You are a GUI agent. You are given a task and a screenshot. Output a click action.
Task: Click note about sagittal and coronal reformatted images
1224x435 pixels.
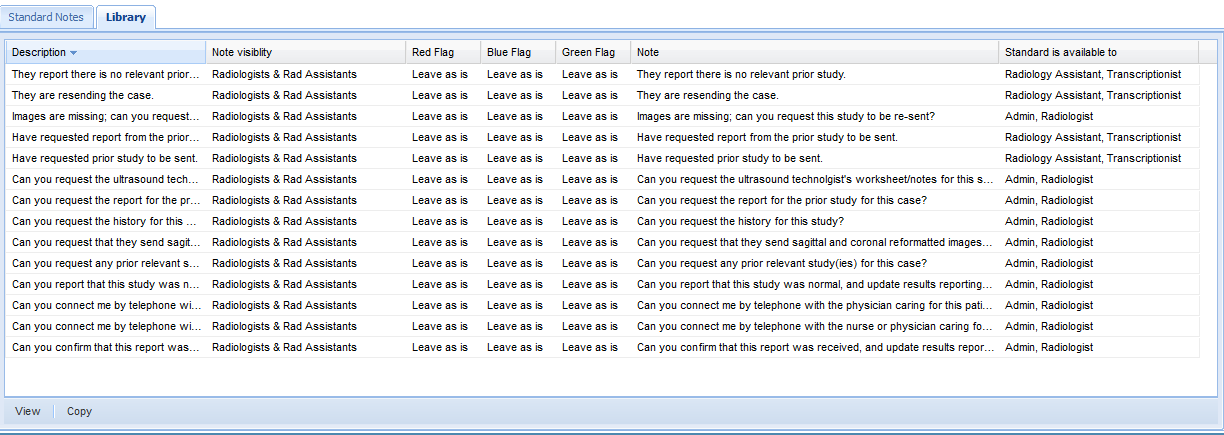pyautogui.click(x=814, y=242)
